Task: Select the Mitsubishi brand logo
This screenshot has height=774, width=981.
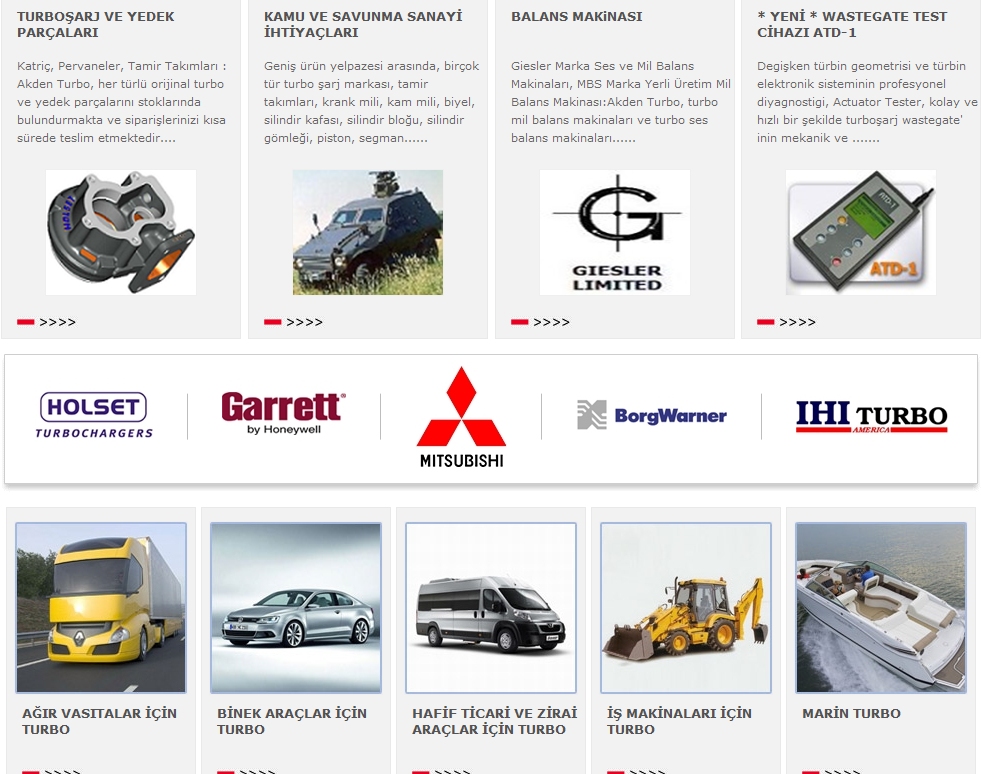Action: (x=461, y=417)
